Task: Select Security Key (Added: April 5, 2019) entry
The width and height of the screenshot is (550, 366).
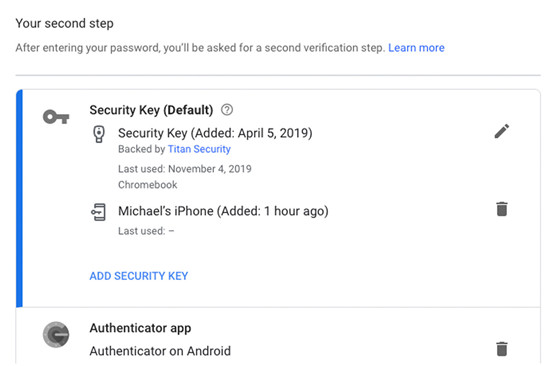Action: point(215,133)
